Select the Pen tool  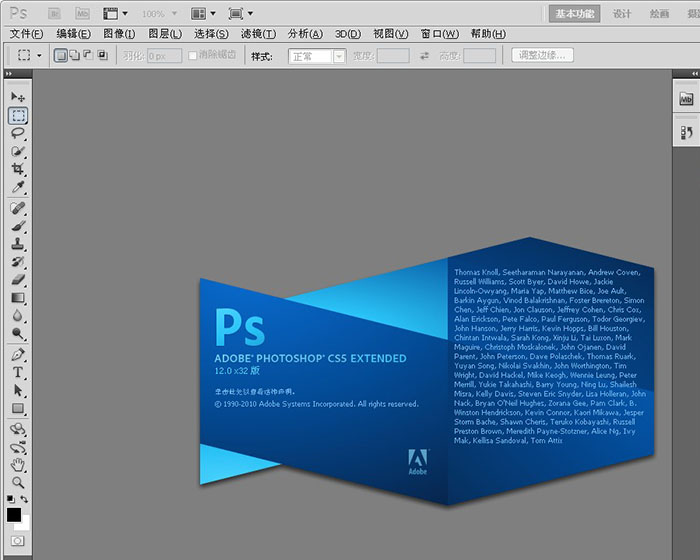(x=18, y=355)
